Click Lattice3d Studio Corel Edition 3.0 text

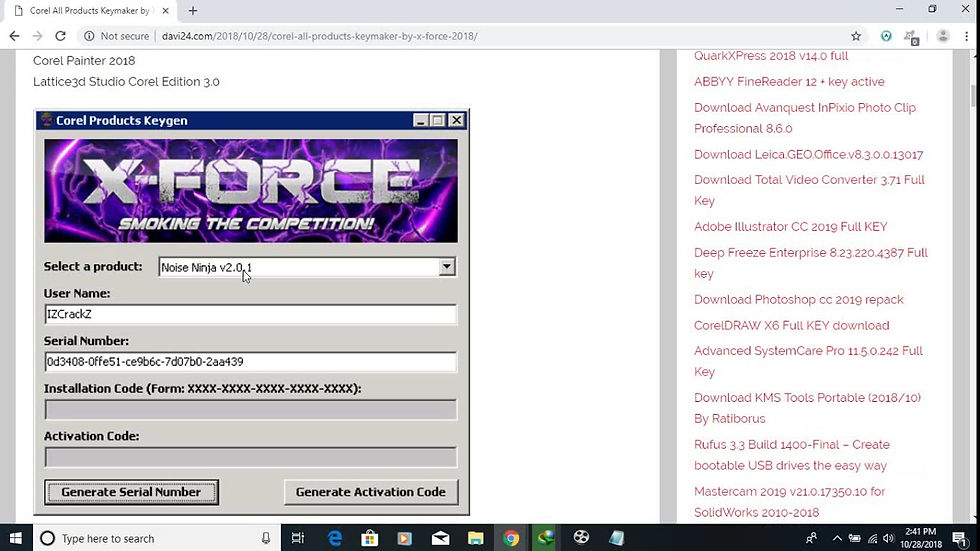[126, 81]
